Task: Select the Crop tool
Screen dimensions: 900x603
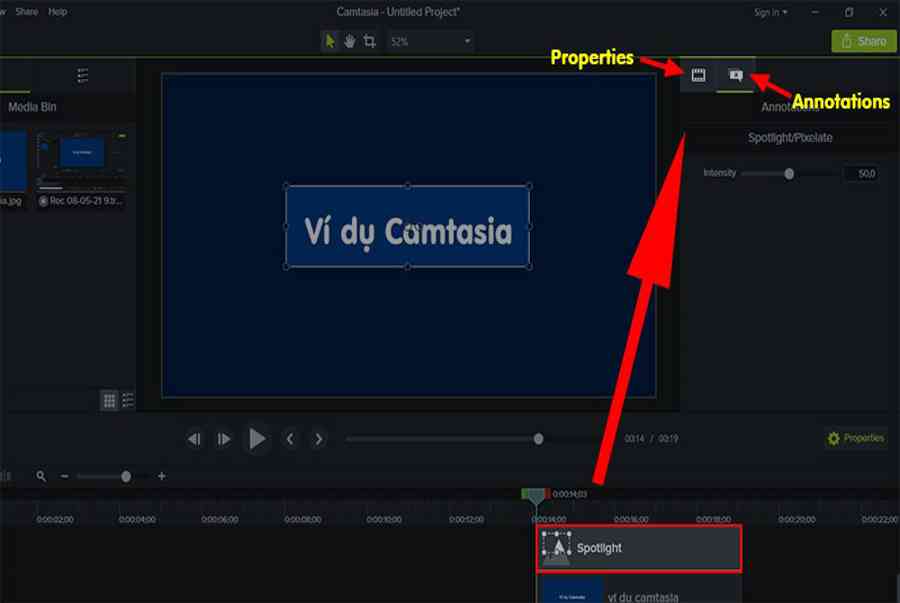Action: [370, 41]
